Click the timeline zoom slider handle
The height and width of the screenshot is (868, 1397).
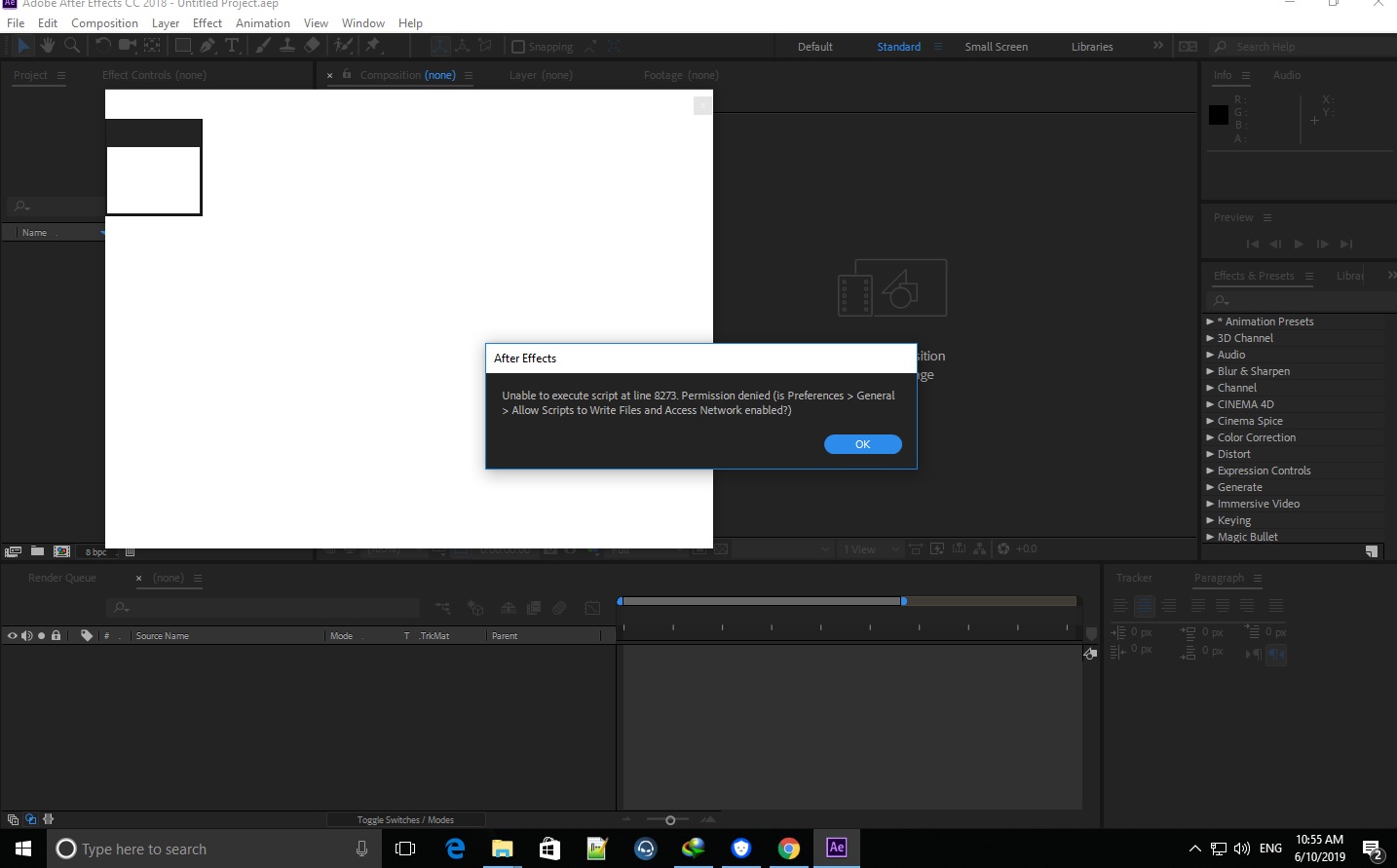click(670, 820)
